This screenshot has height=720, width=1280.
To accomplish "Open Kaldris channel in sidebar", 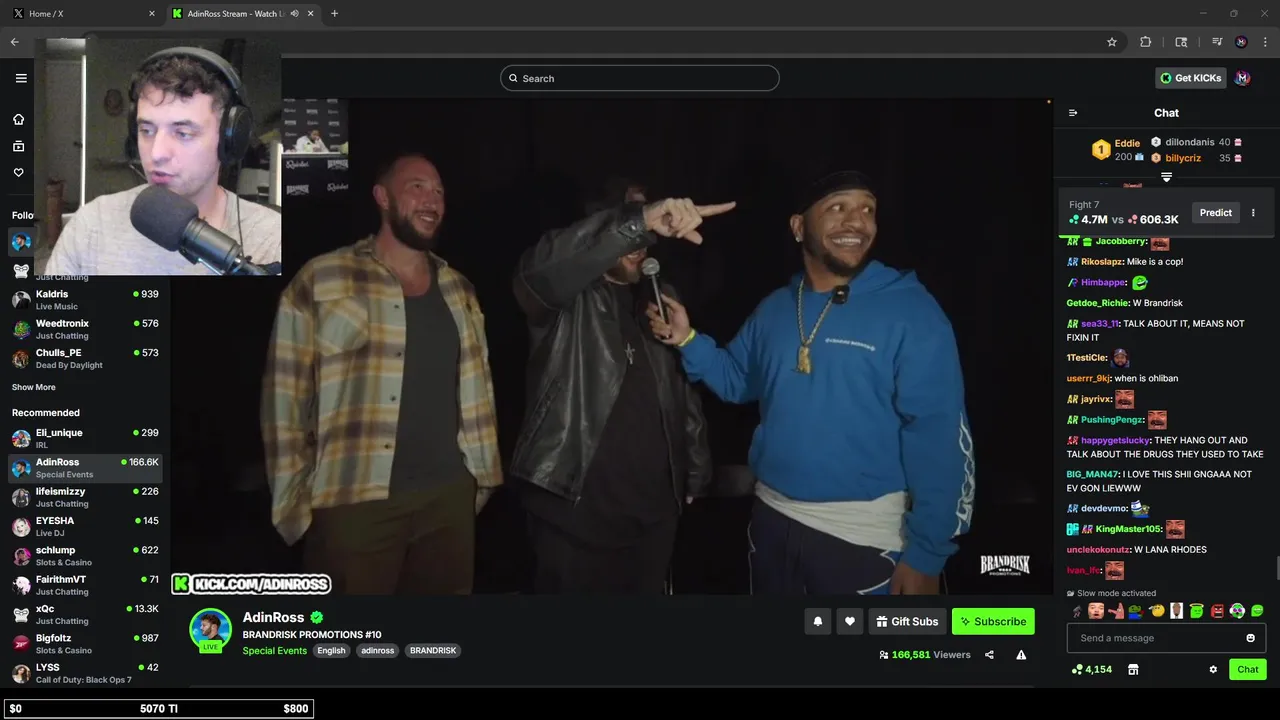I will pos(86,300).
